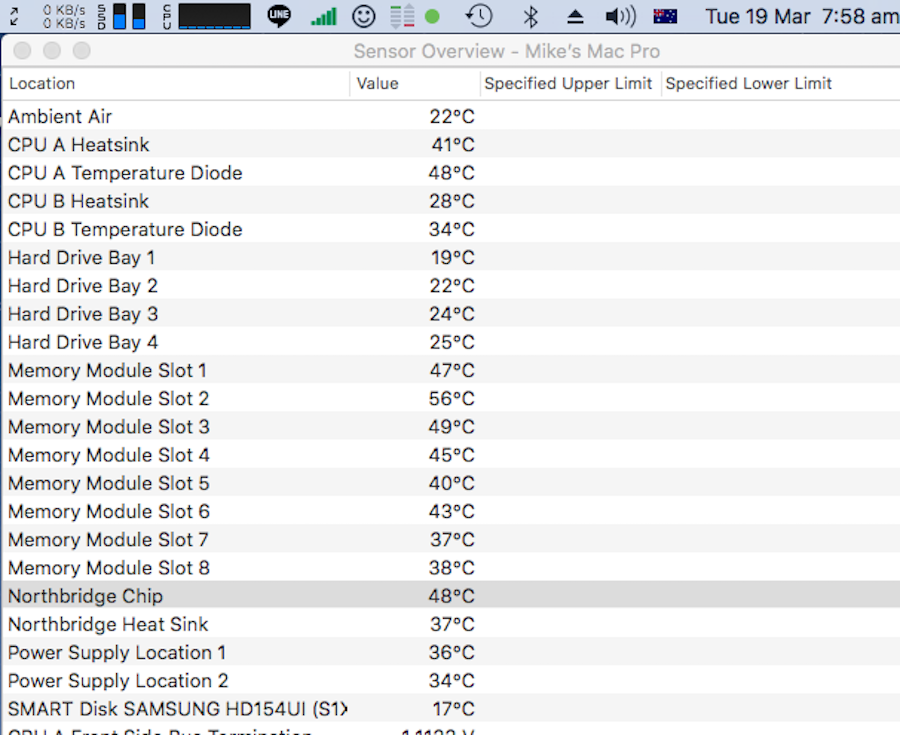Viewport: 900px width, 735px height.
Task: Click the 56°C value for Memory Slot 2
Action: click(x=452, y=399)
